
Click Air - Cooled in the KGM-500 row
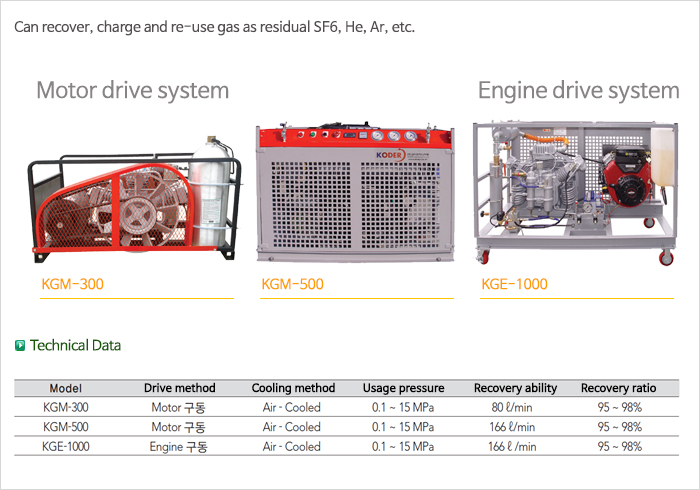292,427
